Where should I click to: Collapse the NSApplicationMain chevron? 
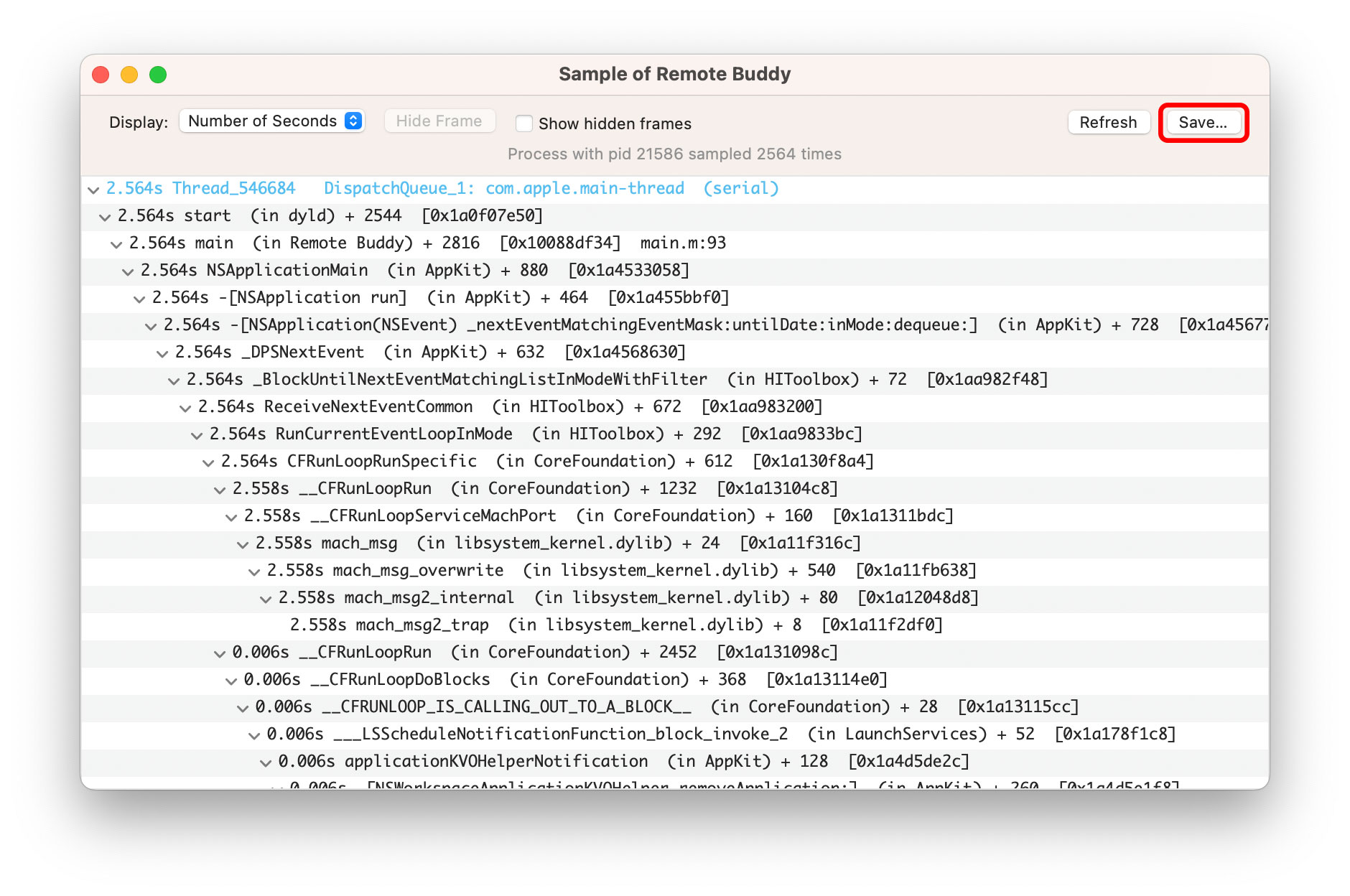(128, 271)
